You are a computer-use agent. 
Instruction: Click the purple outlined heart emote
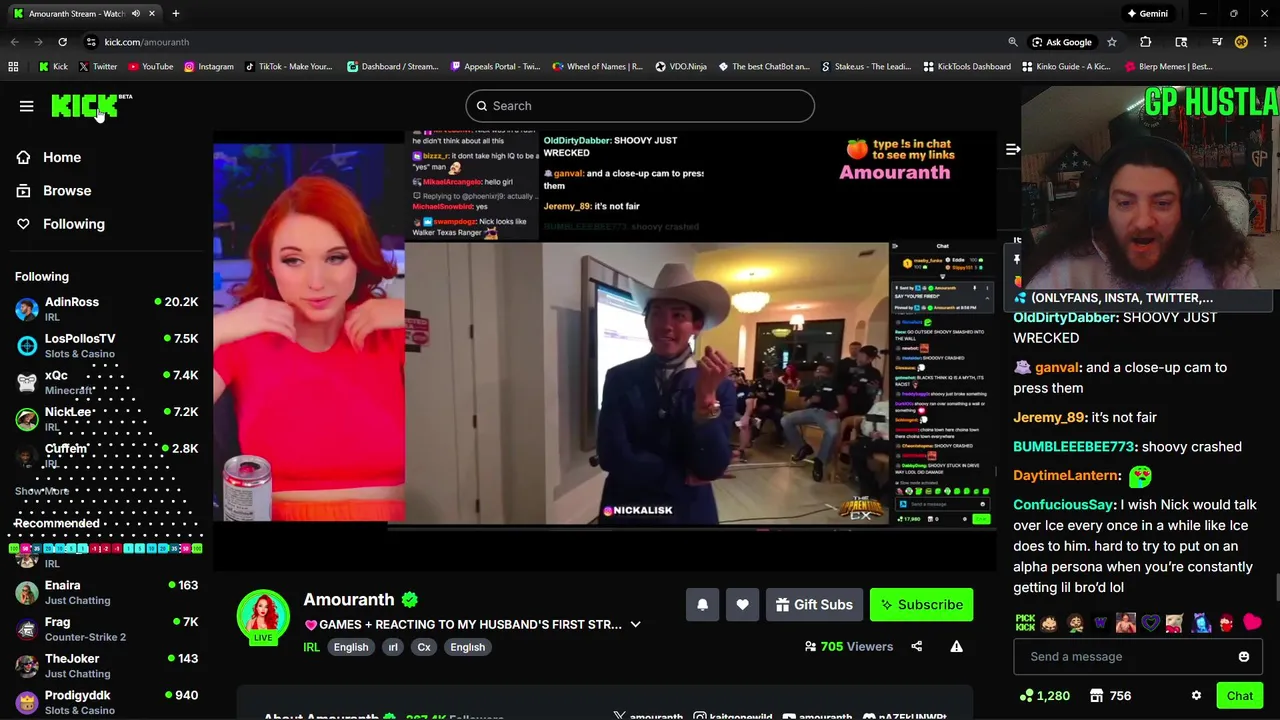[1151, 623]
